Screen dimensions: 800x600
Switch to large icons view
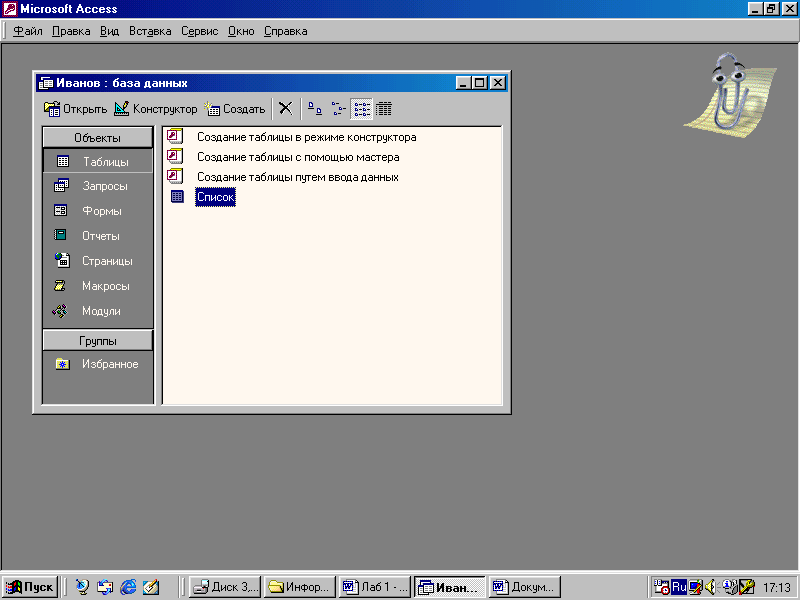315,109
